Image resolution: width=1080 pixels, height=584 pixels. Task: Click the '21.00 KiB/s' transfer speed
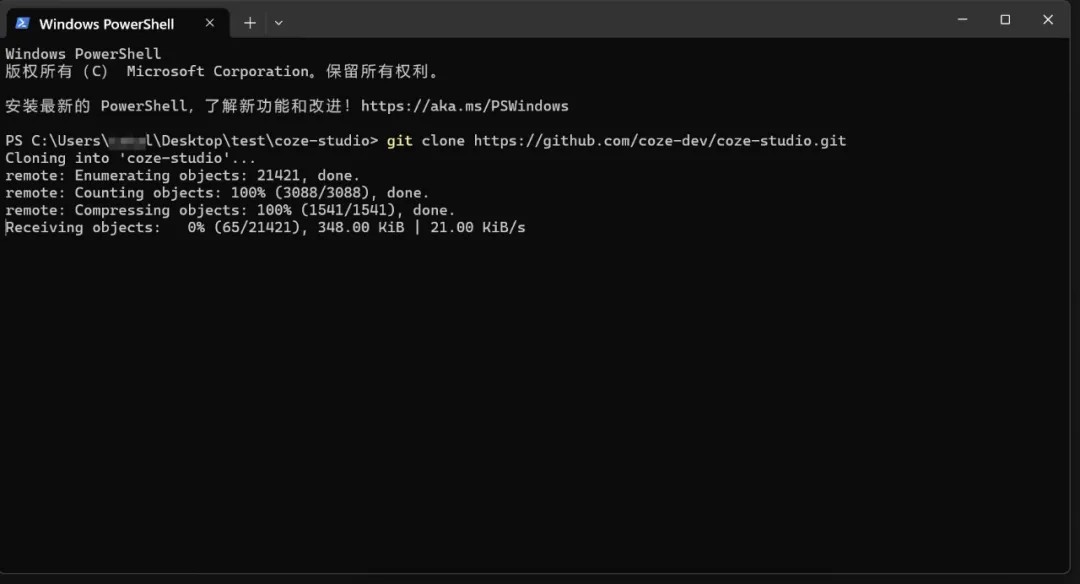click(478, 227)
